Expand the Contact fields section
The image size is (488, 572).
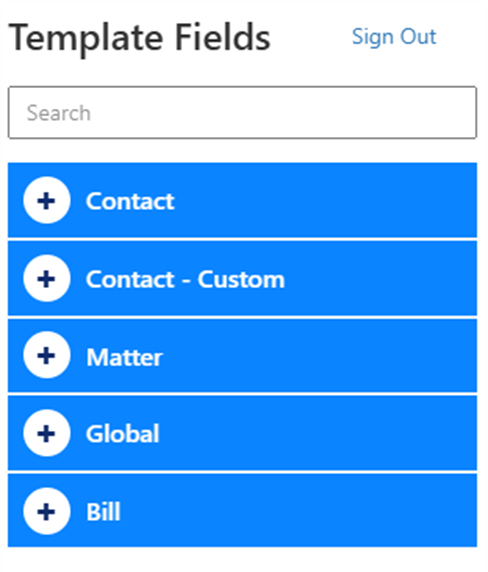(242, 200)
